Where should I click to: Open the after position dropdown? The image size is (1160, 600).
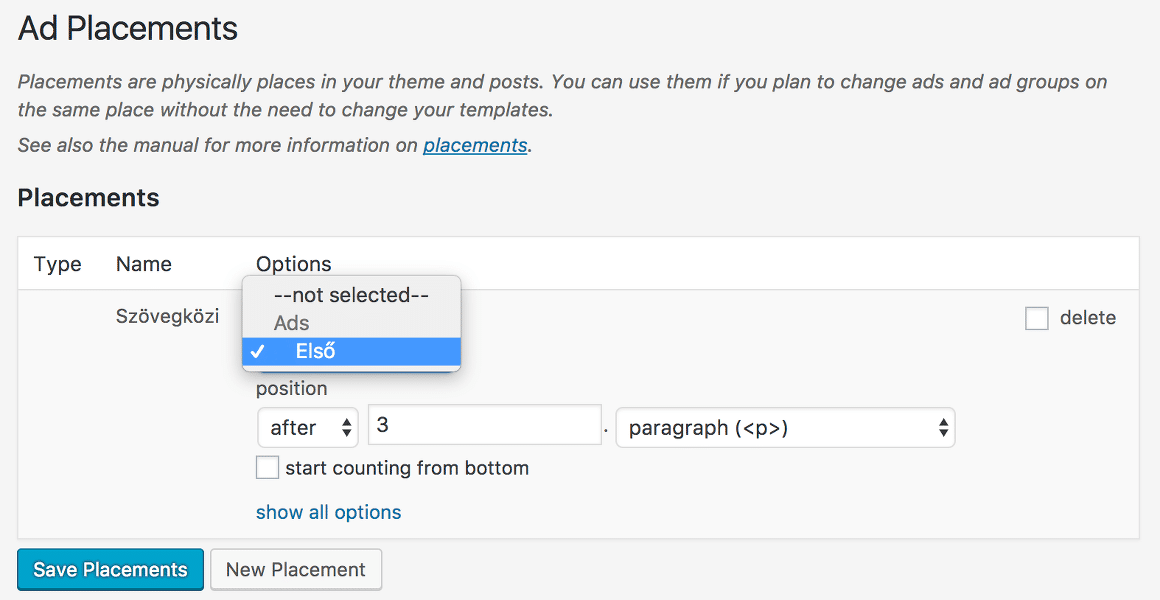pos(308,428)
